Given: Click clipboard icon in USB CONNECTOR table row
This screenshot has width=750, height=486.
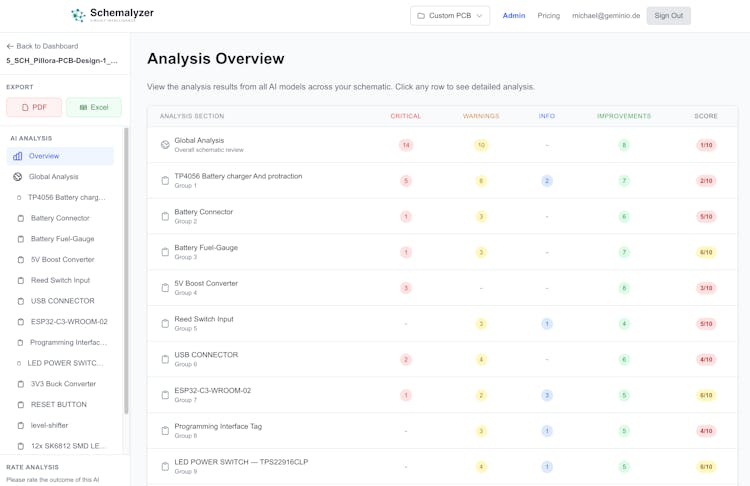Looking at the screenshot, I should pyautogui.click(x=165, y=359).
